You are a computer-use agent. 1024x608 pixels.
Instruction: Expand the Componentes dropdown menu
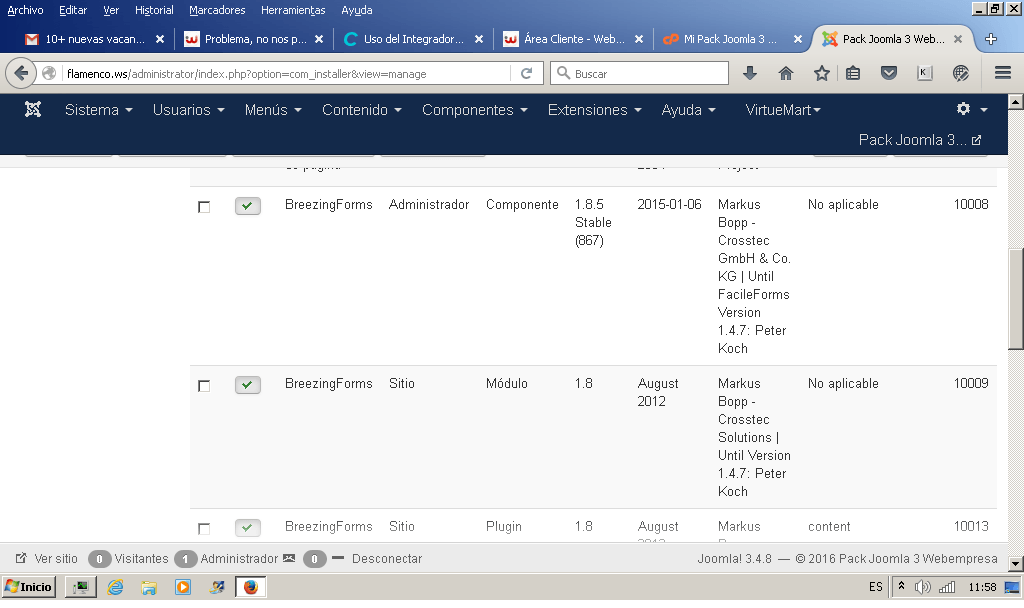pyautogui.click(x=475, y=110)
